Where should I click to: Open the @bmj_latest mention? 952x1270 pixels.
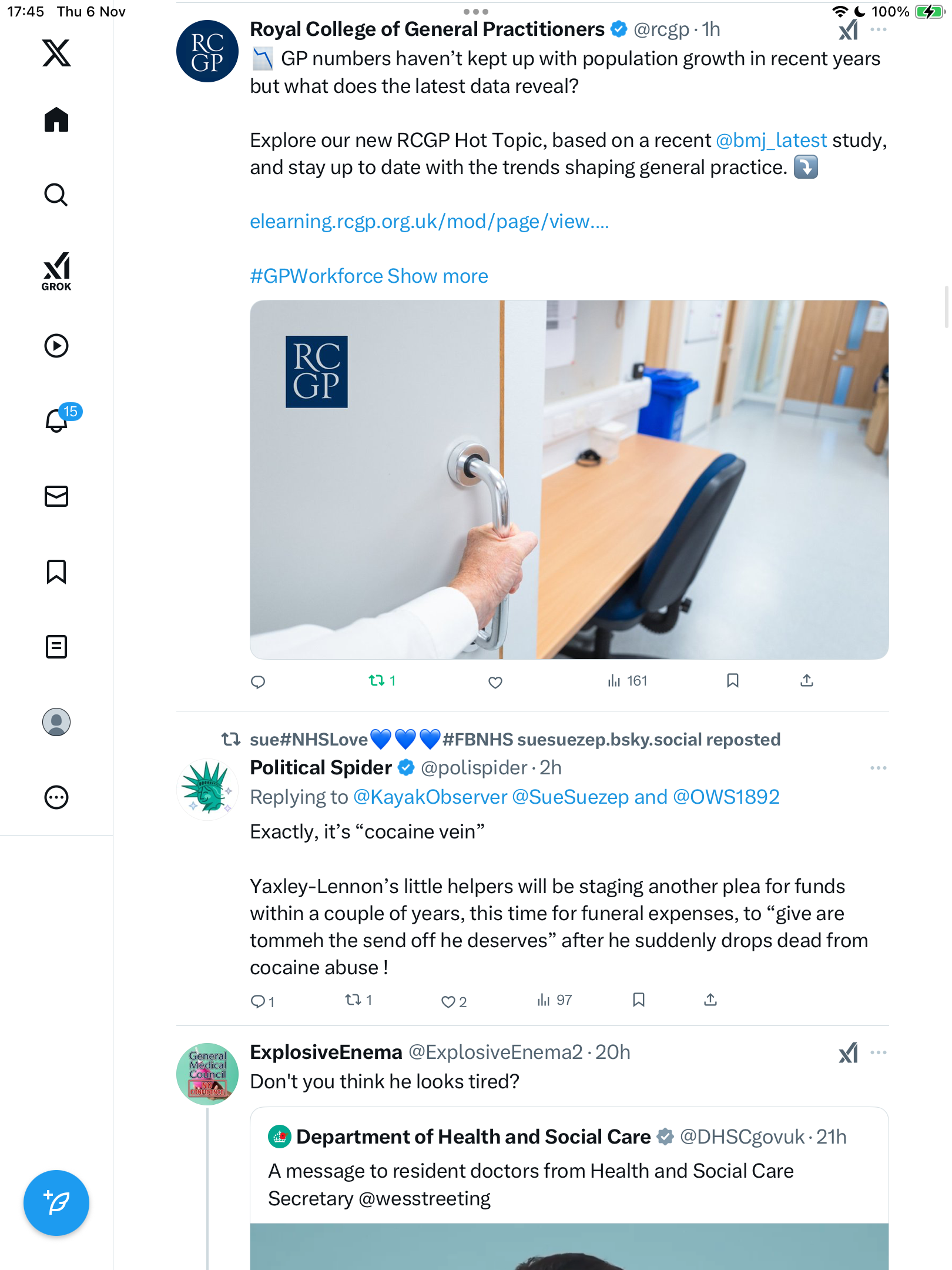(x=771, y=141)
